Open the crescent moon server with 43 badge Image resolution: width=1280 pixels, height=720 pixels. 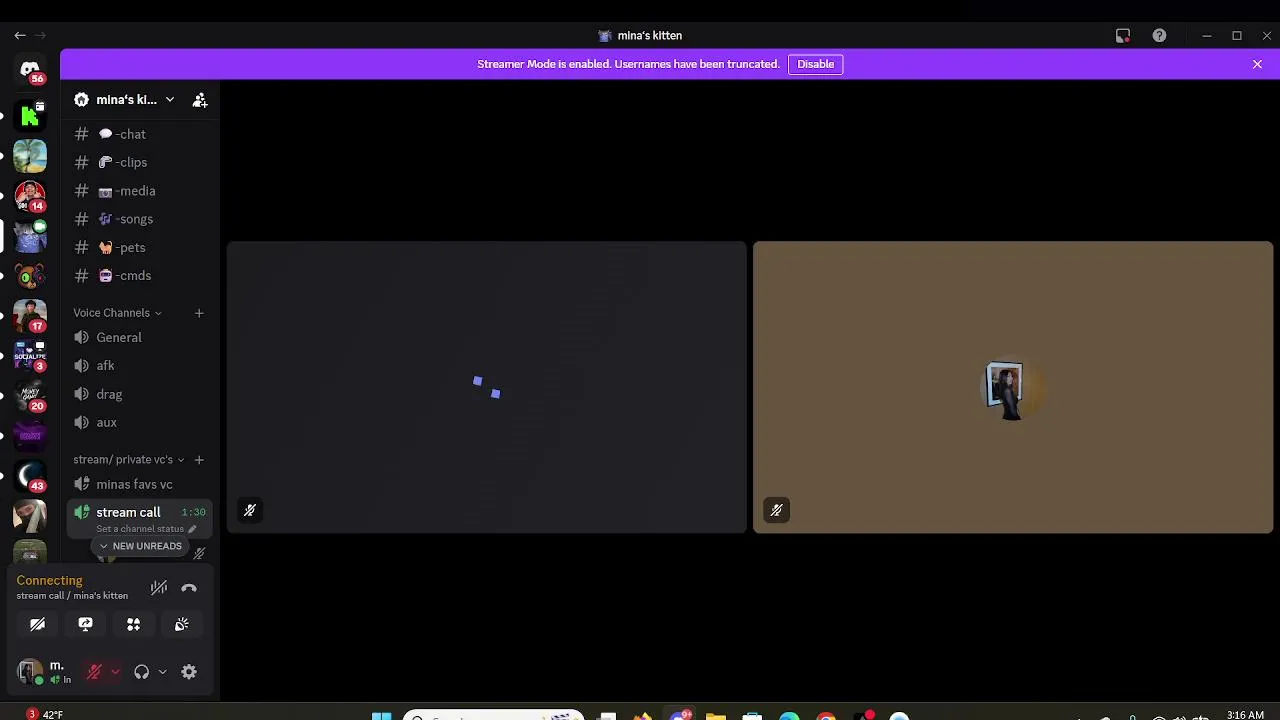[30, 476]
